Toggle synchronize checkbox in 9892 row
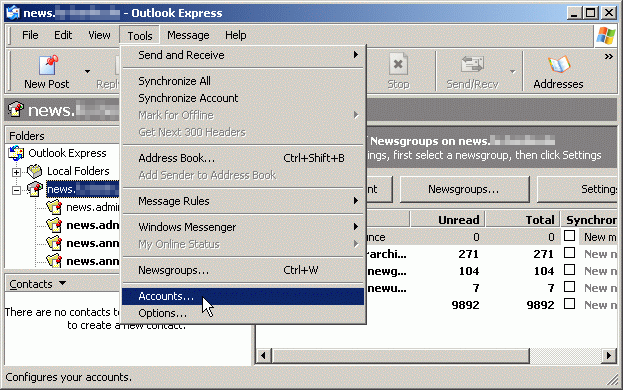The width and height of the screenshot is (623, 390). (569, 304)
